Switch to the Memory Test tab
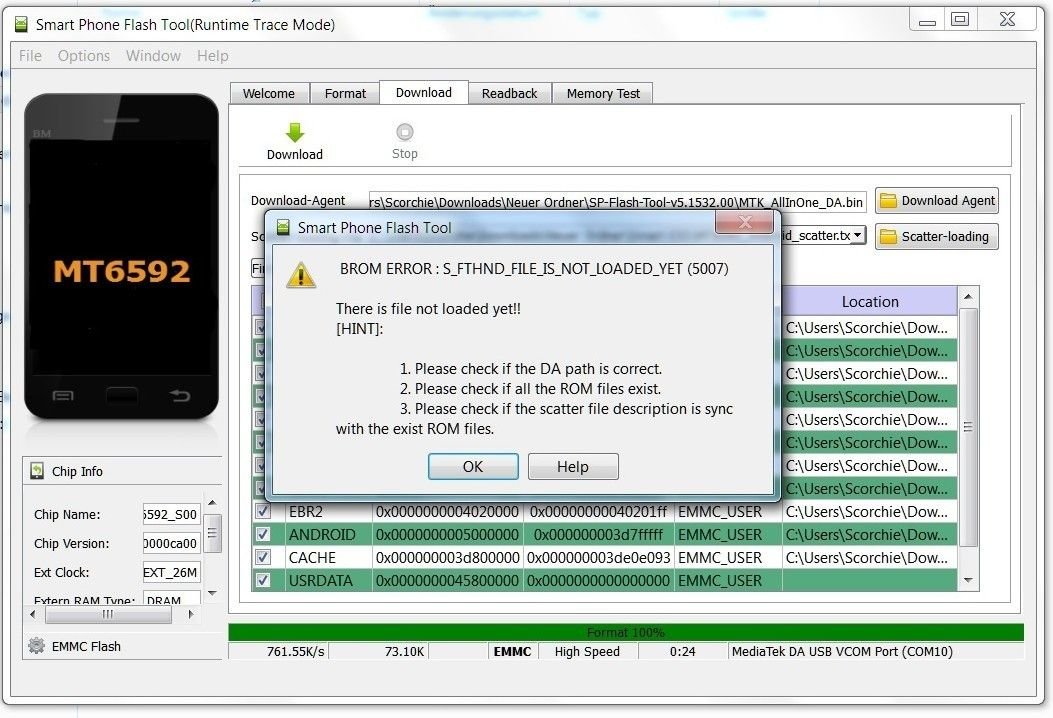The width and height of the screenshot is (1053, 718). pos(603,93)
